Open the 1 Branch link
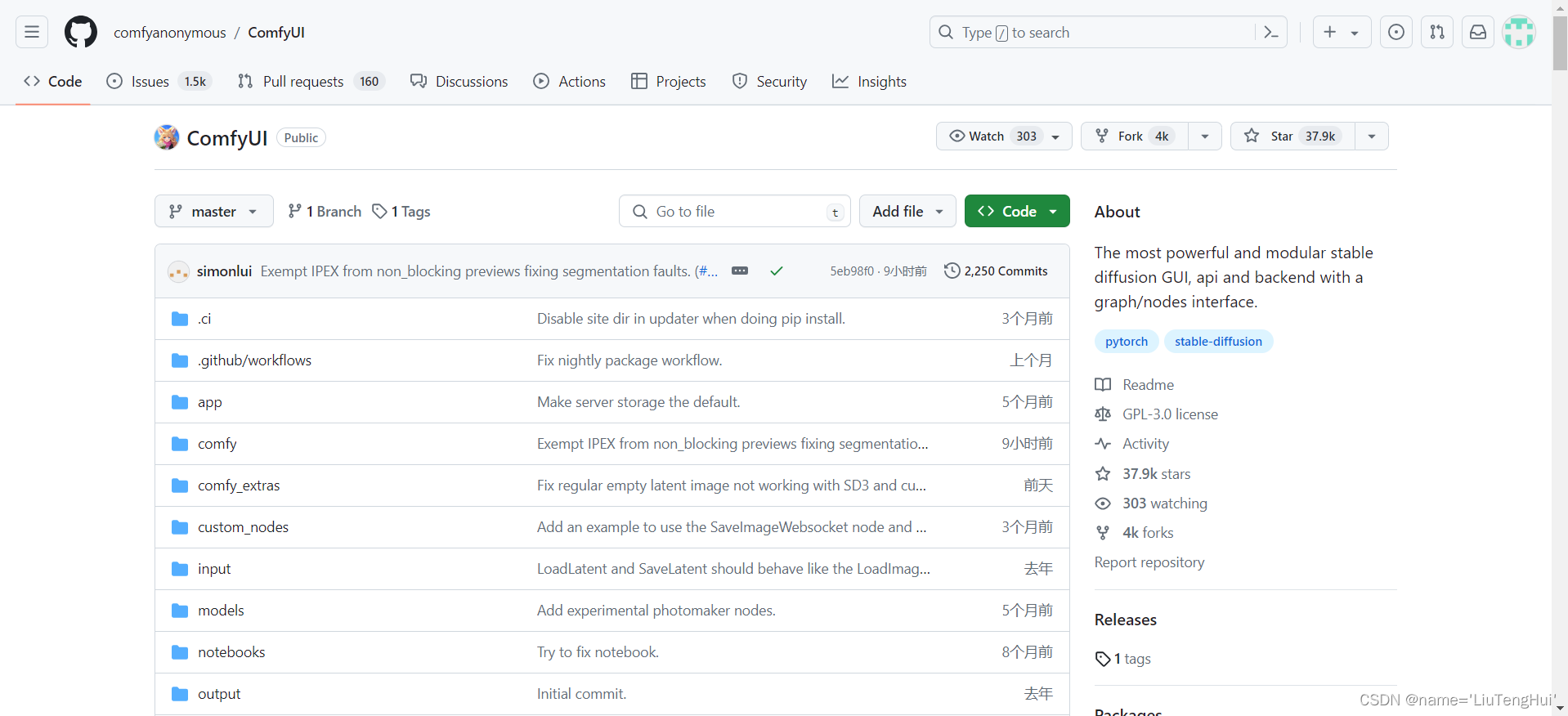The width and height of the screenshot is (1568, 716). click(x=325, y=211)
